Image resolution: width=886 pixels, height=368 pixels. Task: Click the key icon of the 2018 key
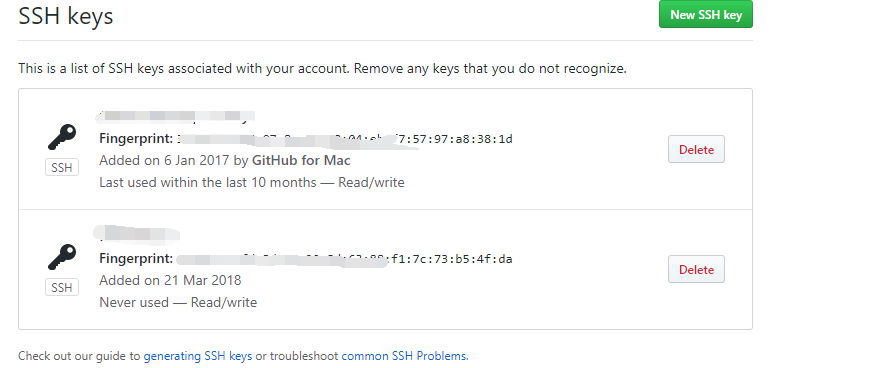[62, 257]
